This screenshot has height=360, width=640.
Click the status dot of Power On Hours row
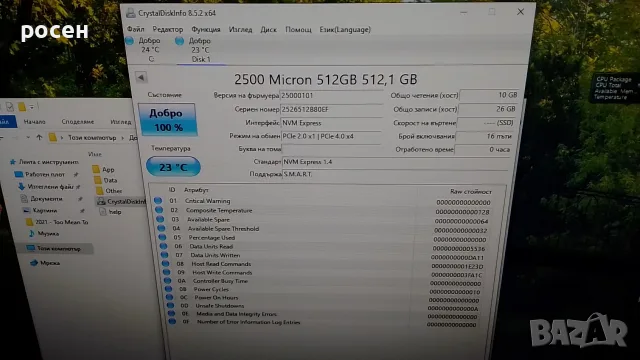[169, 298]
